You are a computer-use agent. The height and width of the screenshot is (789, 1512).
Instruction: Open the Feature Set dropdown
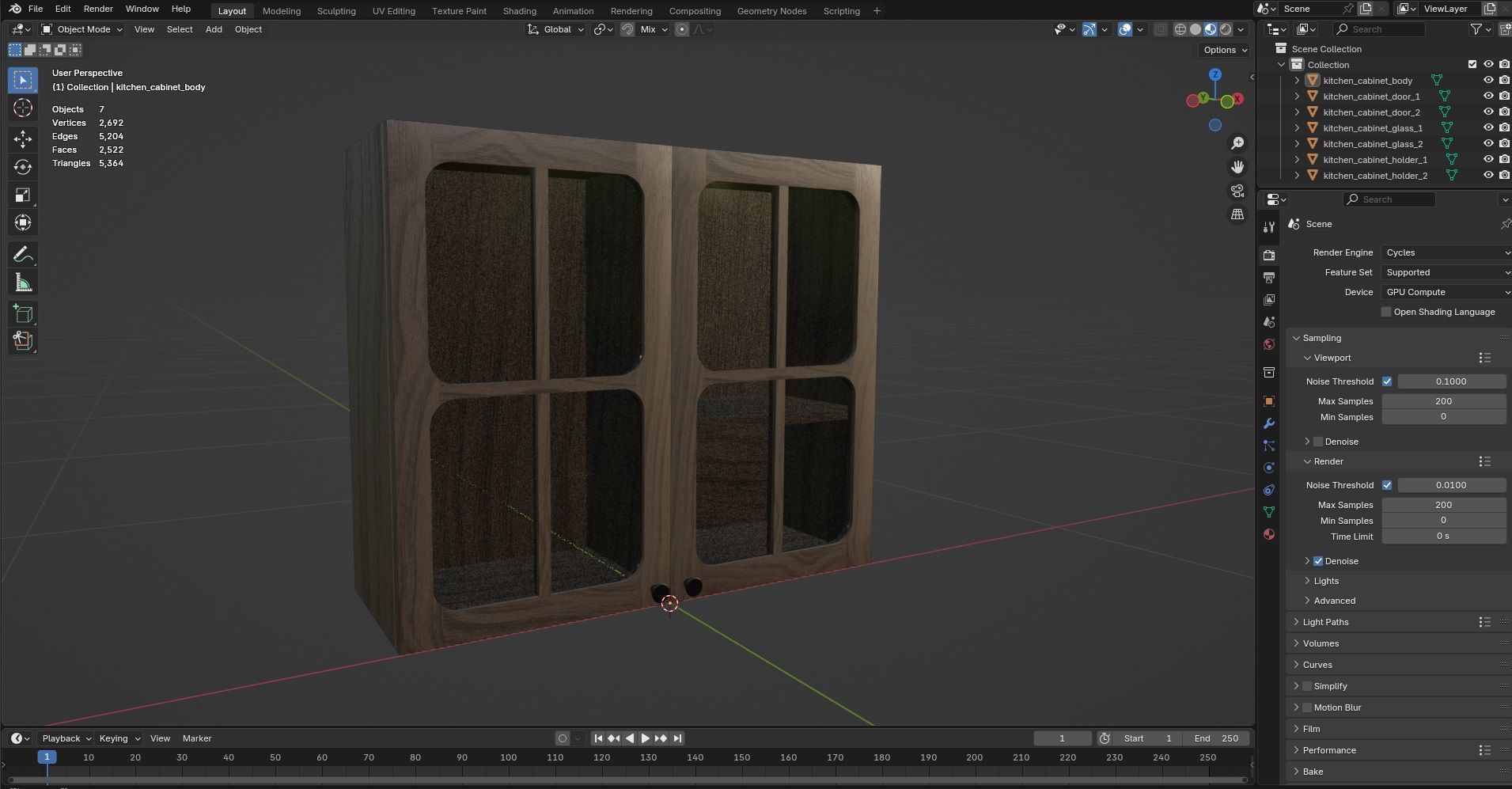[1446, 272]
